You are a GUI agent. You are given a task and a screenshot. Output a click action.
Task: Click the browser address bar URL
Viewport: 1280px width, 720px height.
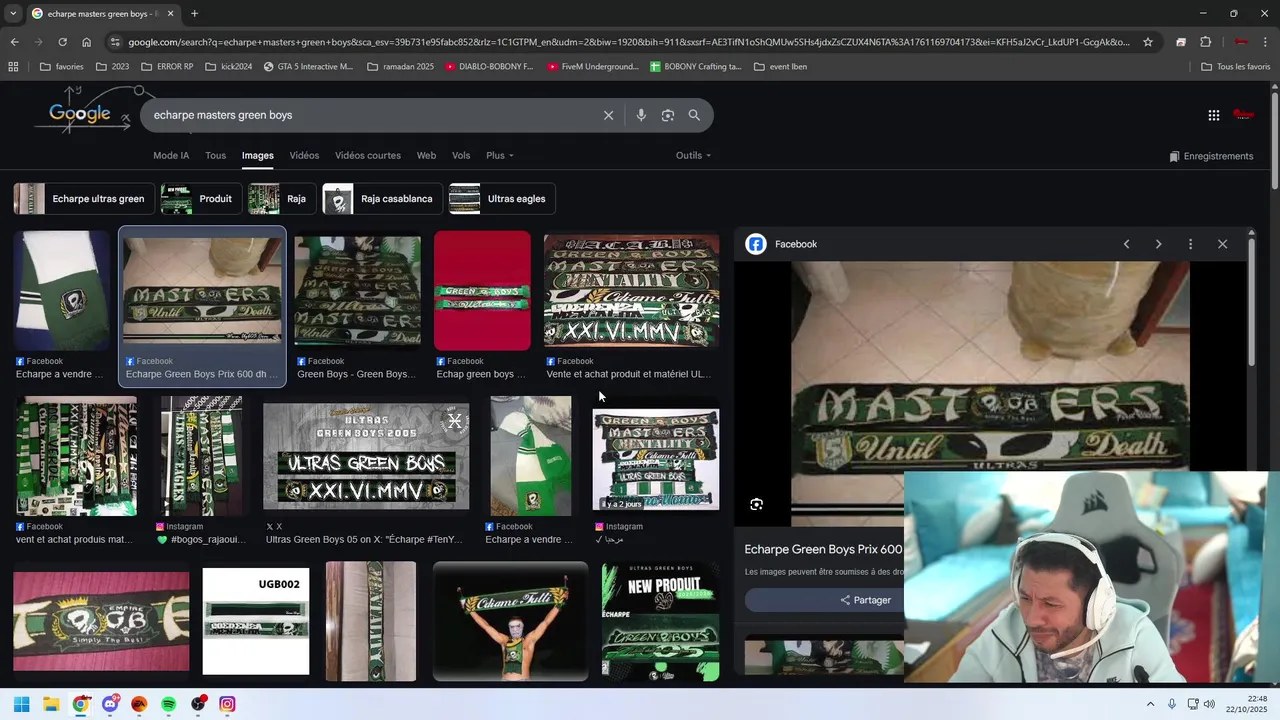coord(628,42)
